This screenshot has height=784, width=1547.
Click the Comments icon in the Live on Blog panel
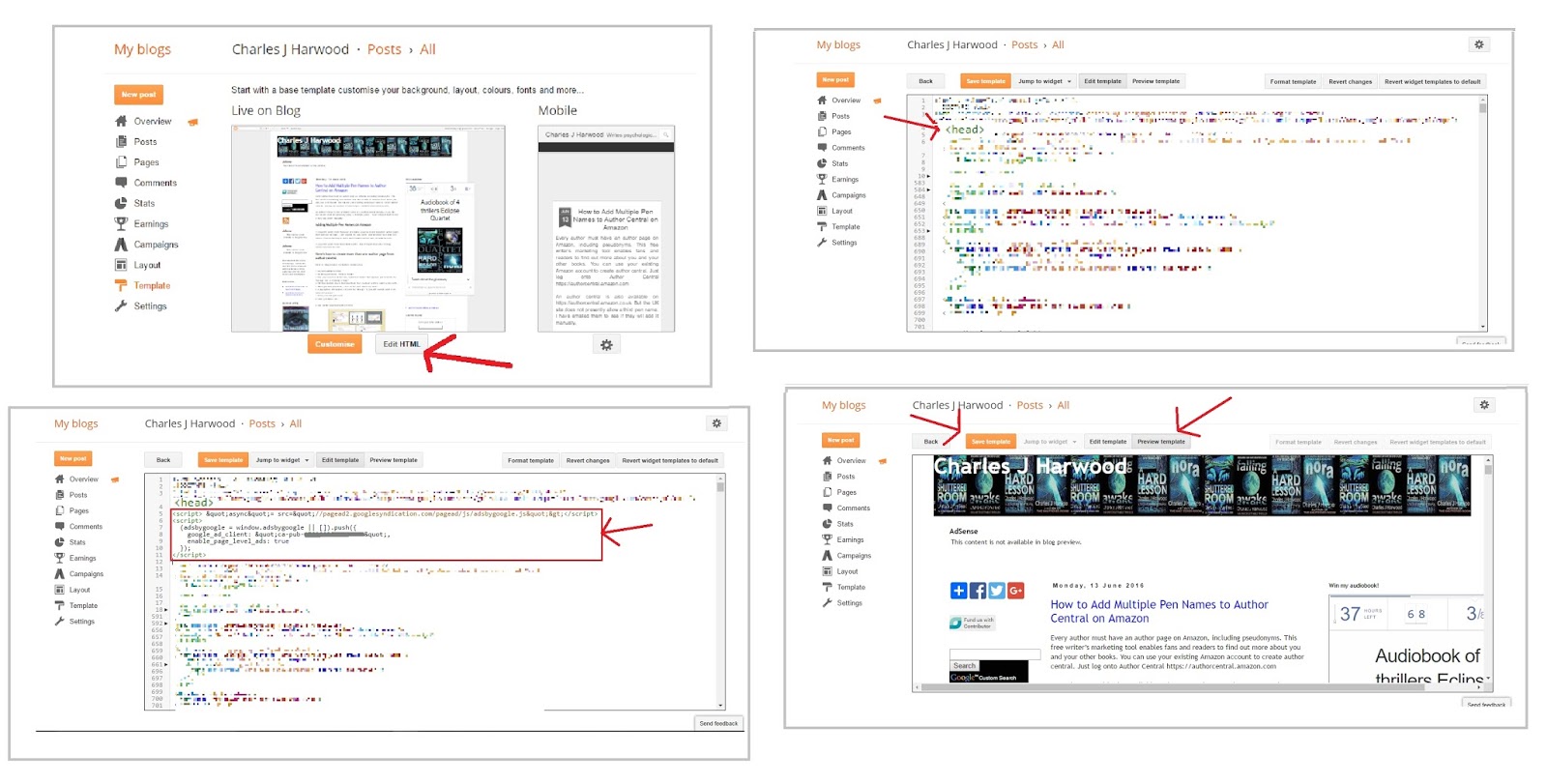click(121, 183)
